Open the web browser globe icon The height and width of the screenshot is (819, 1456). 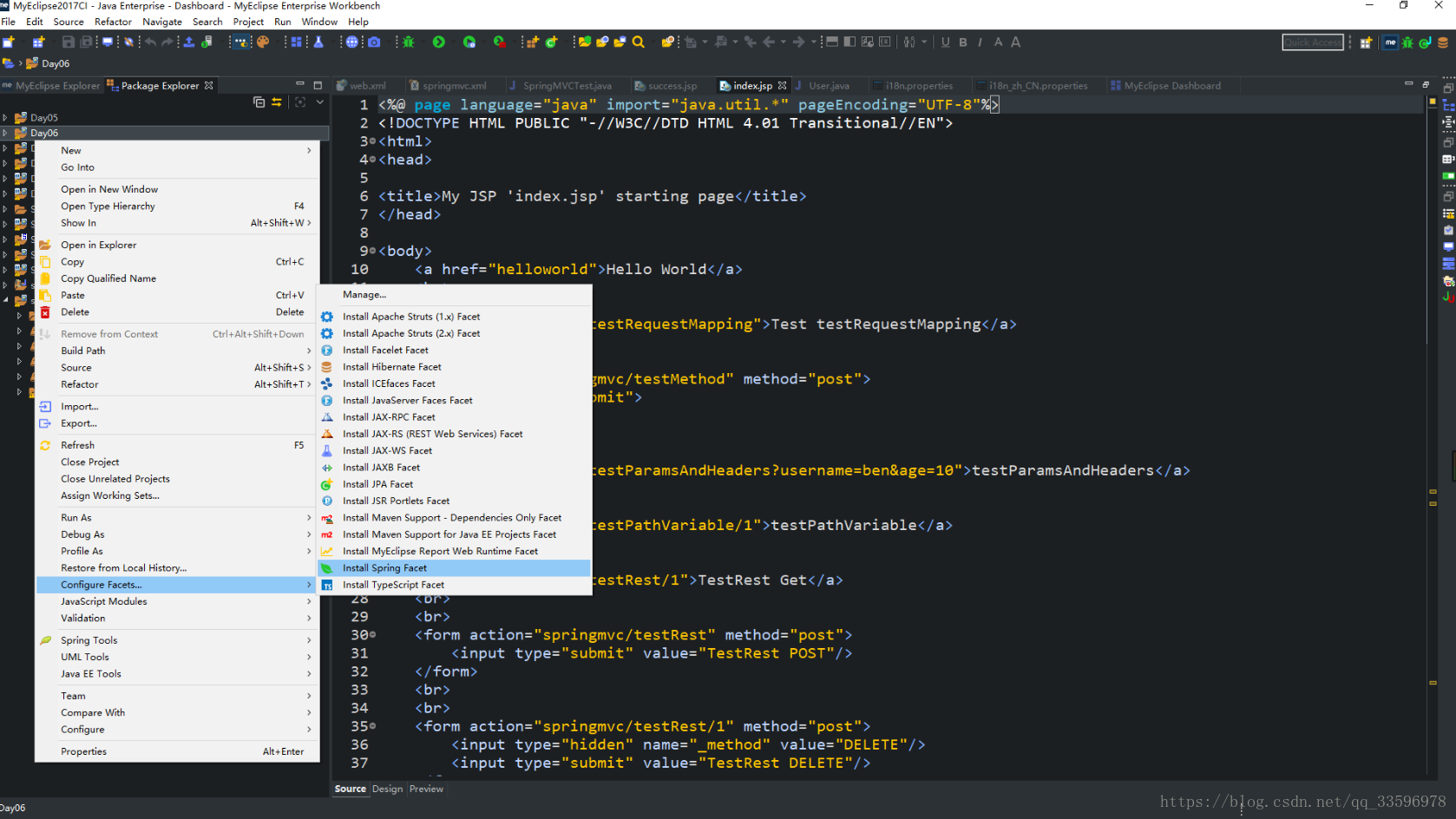(x=352, y=42)
